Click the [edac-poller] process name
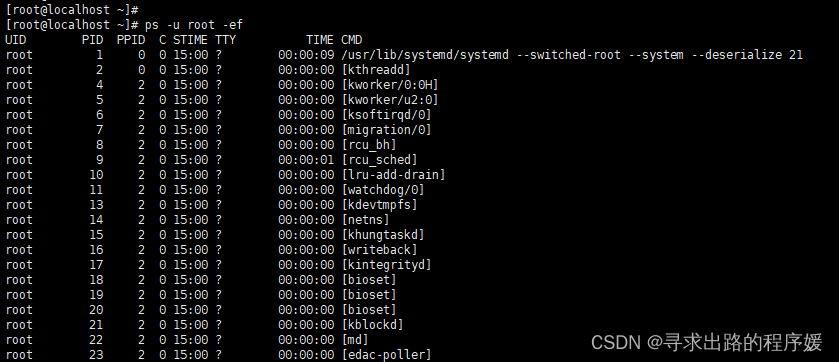 coord(386,354)
